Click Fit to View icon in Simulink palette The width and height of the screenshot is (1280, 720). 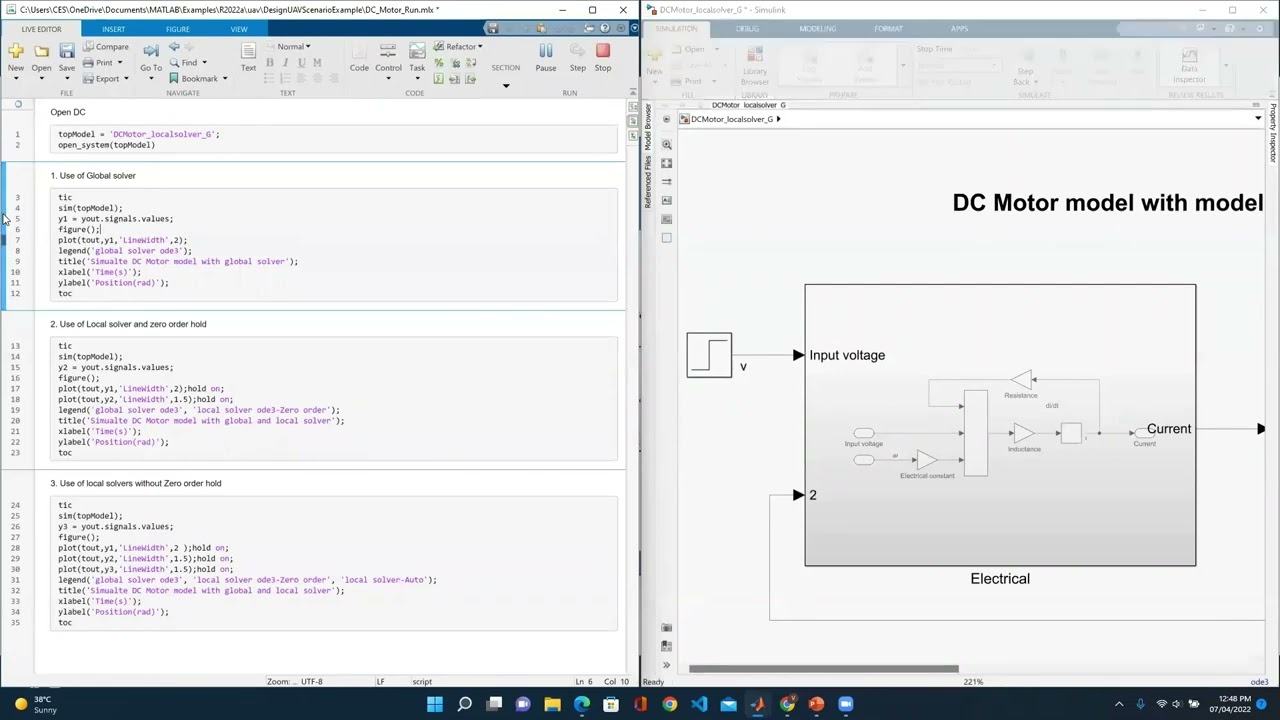(x=667, y=163)
